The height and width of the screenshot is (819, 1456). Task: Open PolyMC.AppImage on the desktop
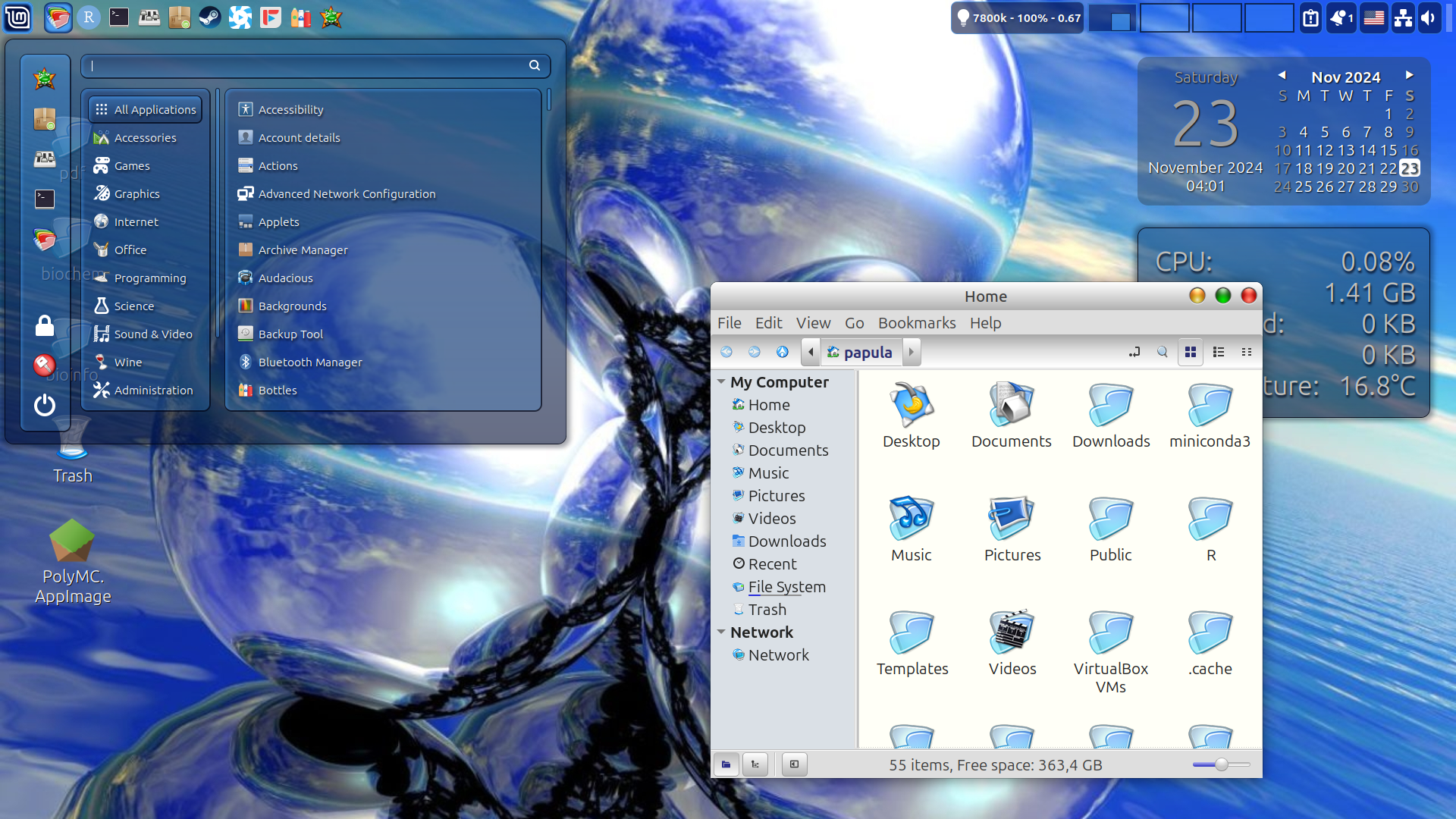[x=73, y=561]
